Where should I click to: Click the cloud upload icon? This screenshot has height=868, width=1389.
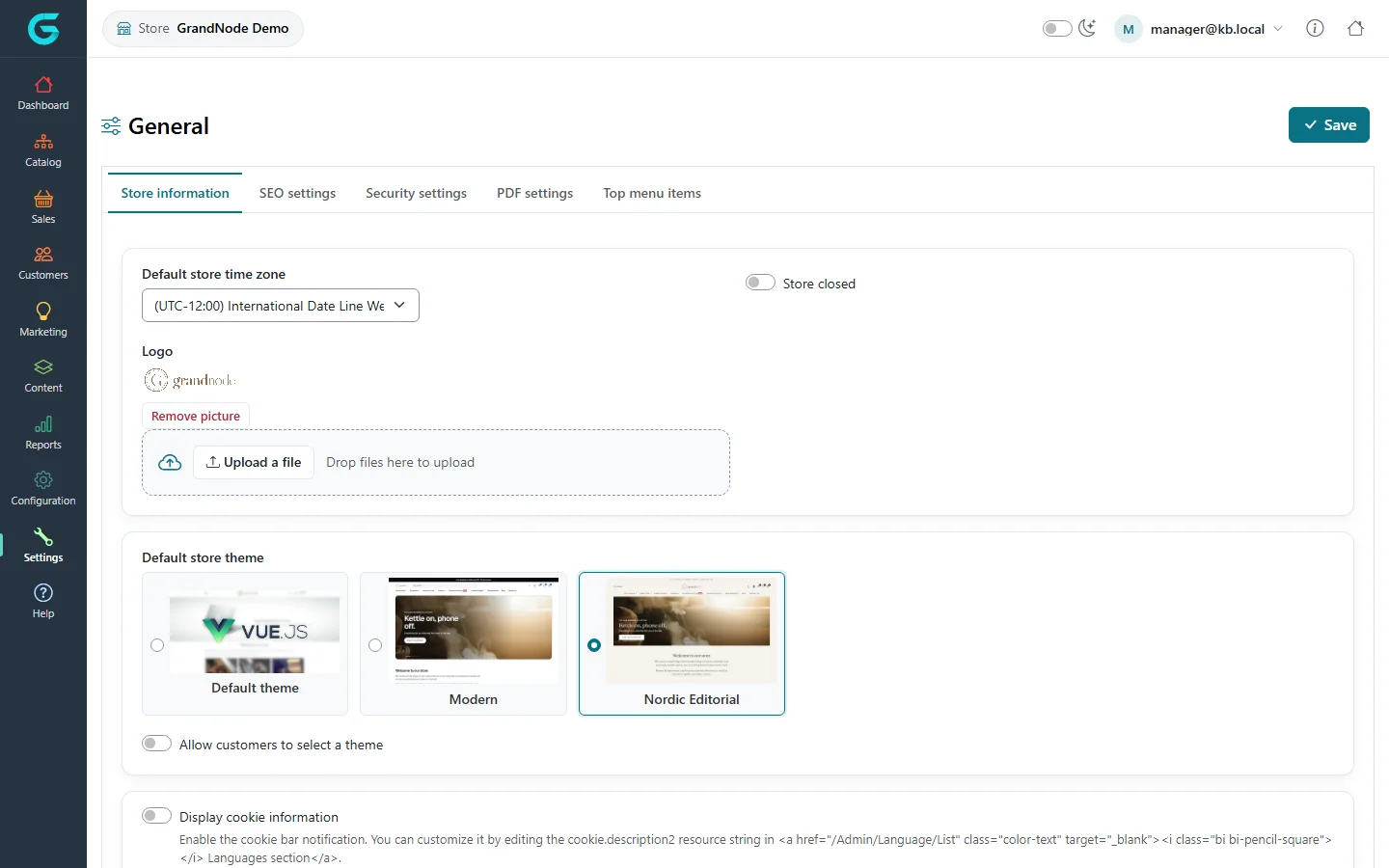(x=170, y=462)
